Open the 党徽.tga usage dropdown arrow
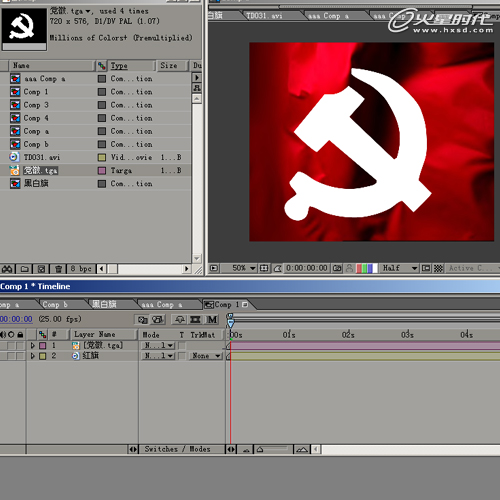The image size is (500, 500). coord(88,11)
